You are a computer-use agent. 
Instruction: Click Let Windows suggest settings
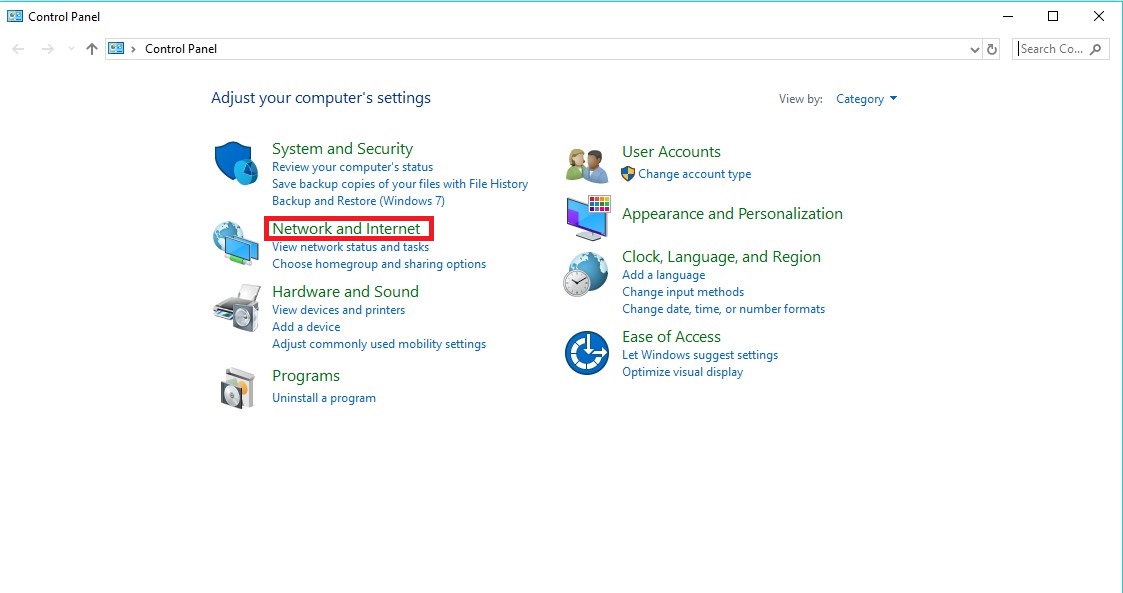pos(700,355)
